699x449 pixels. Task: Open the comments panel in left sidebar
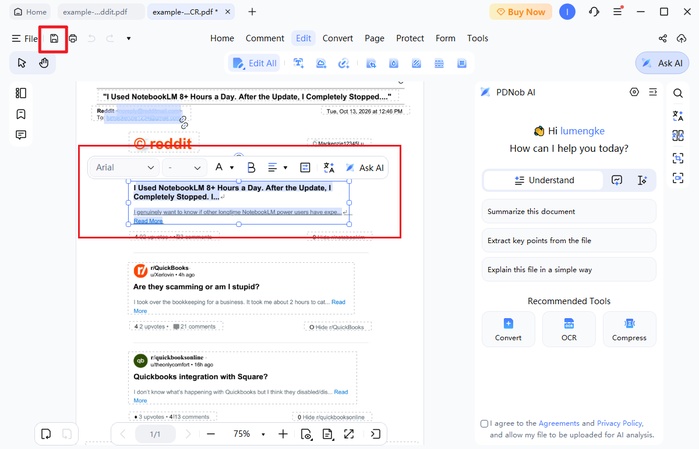coord(21,135)
